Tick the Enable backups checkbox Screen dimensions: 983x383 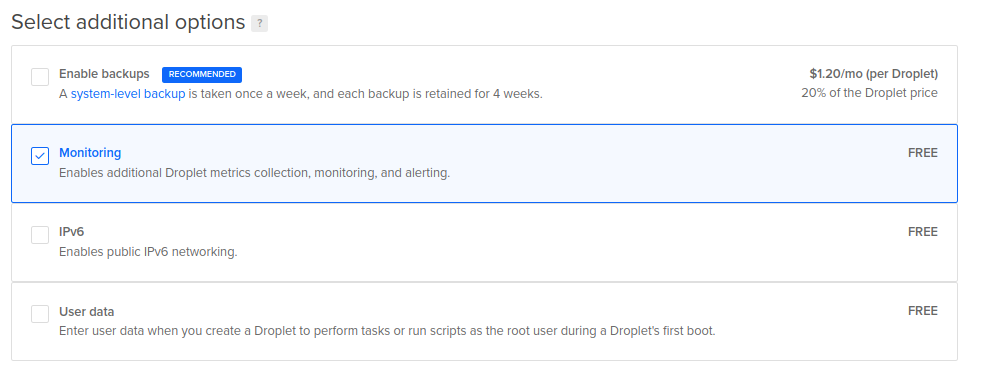pyautogui.click(x=40, y=77)
